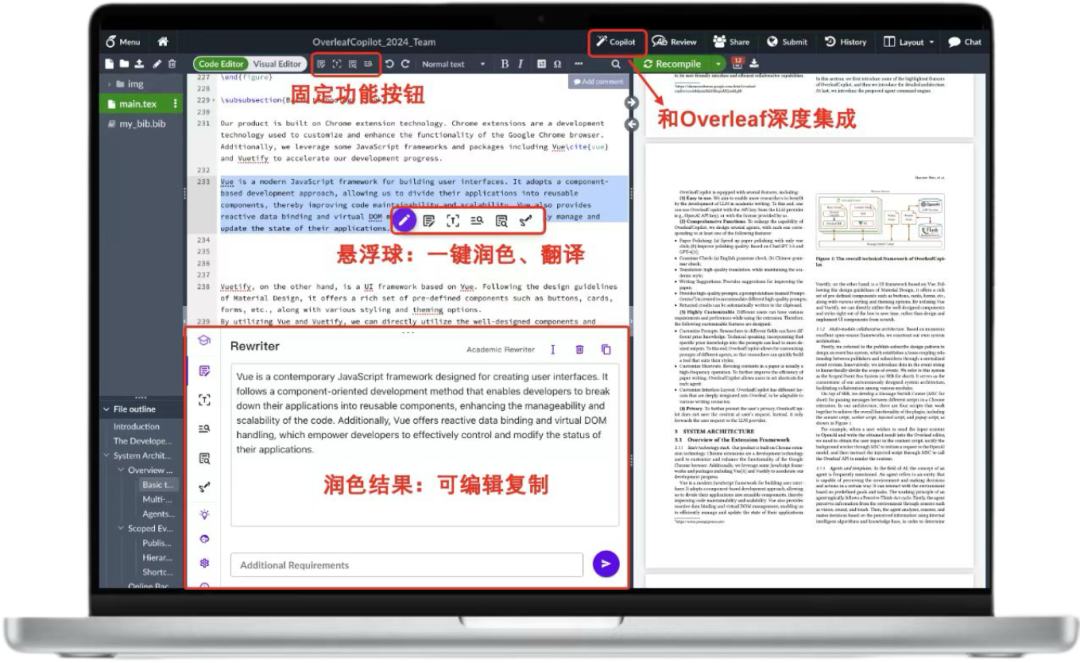
Task: Open the Share dialog
Action: (731, 42)
